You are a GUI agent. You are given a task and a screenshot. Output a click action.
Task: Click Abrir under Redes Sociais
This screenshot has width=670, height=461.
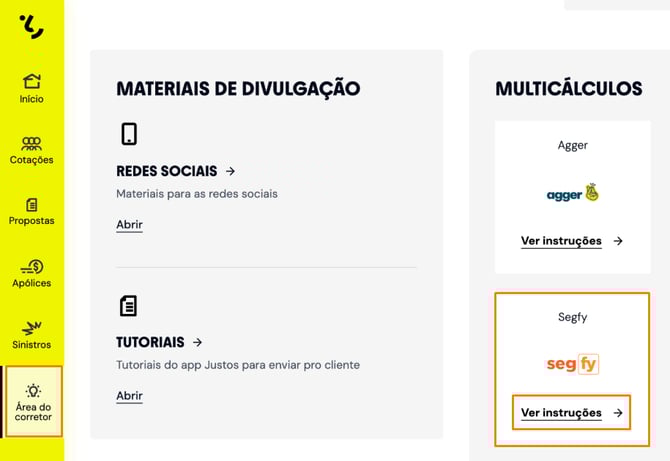pos(129,225)
